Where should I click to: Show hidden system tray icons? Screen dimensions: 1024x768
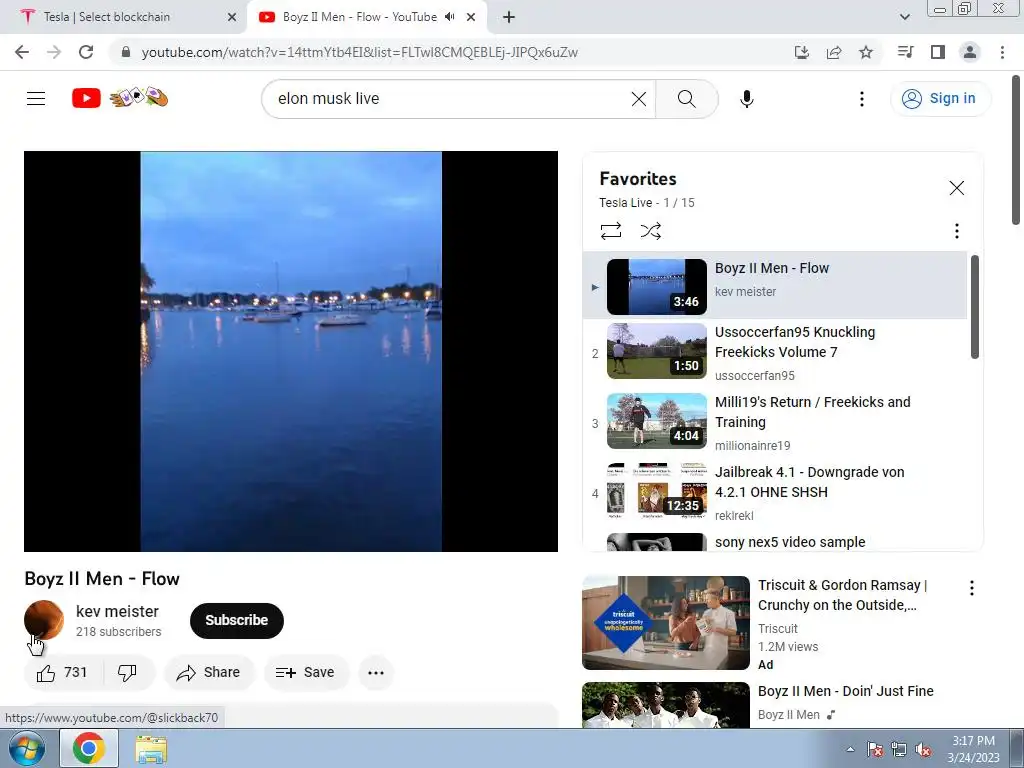pos(850,749)
